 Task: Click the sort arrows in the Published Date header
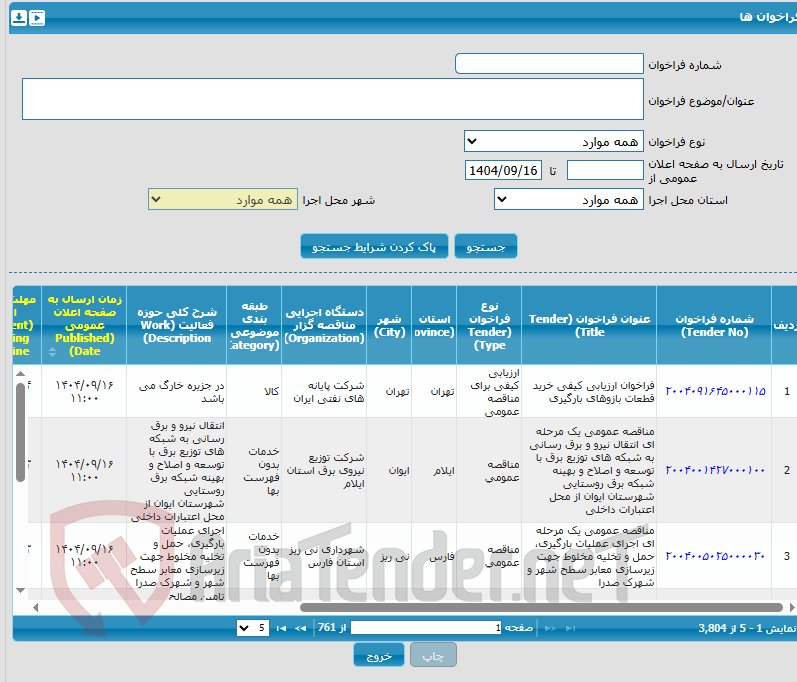click(x=52, y=352)
